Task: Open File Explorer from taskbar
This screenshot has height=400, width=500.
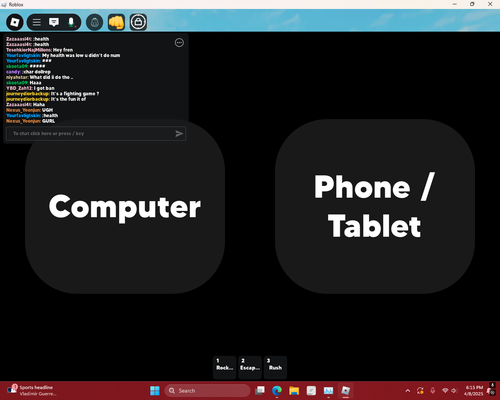Action: point(294,390)
